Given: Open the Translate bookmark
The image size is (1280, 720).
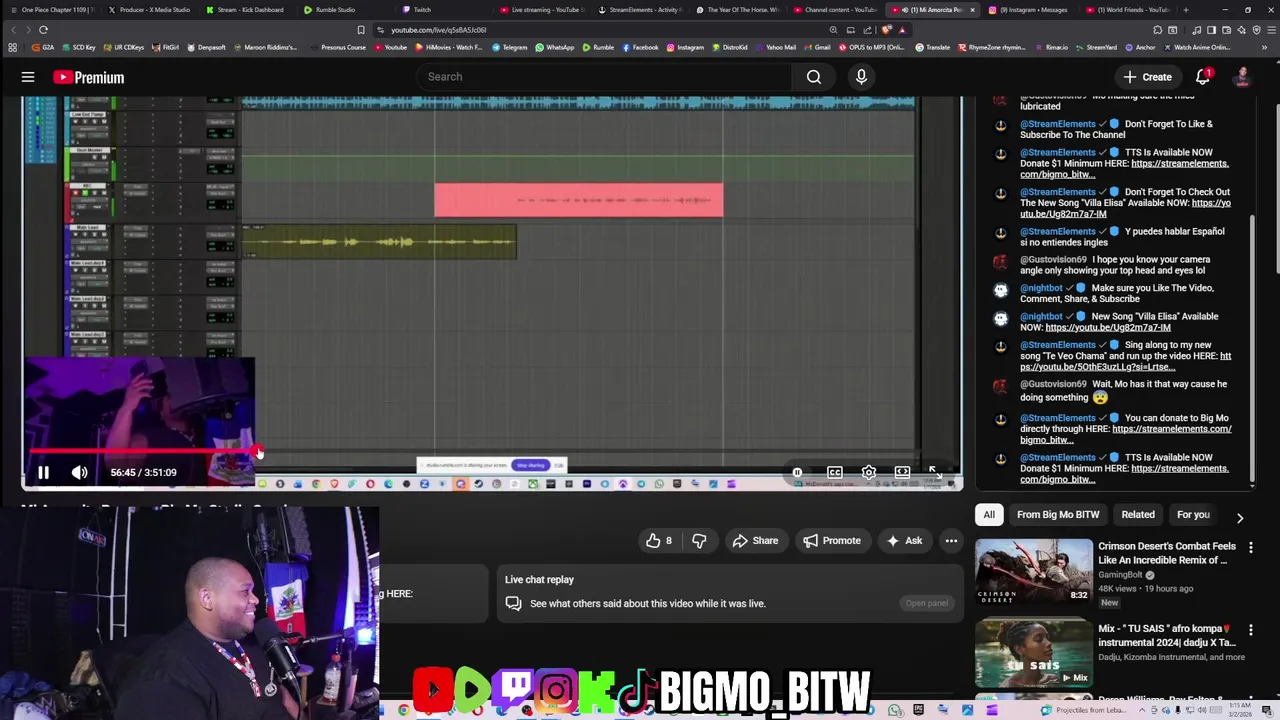Looking at the screenshot, I should click(933, 47).
